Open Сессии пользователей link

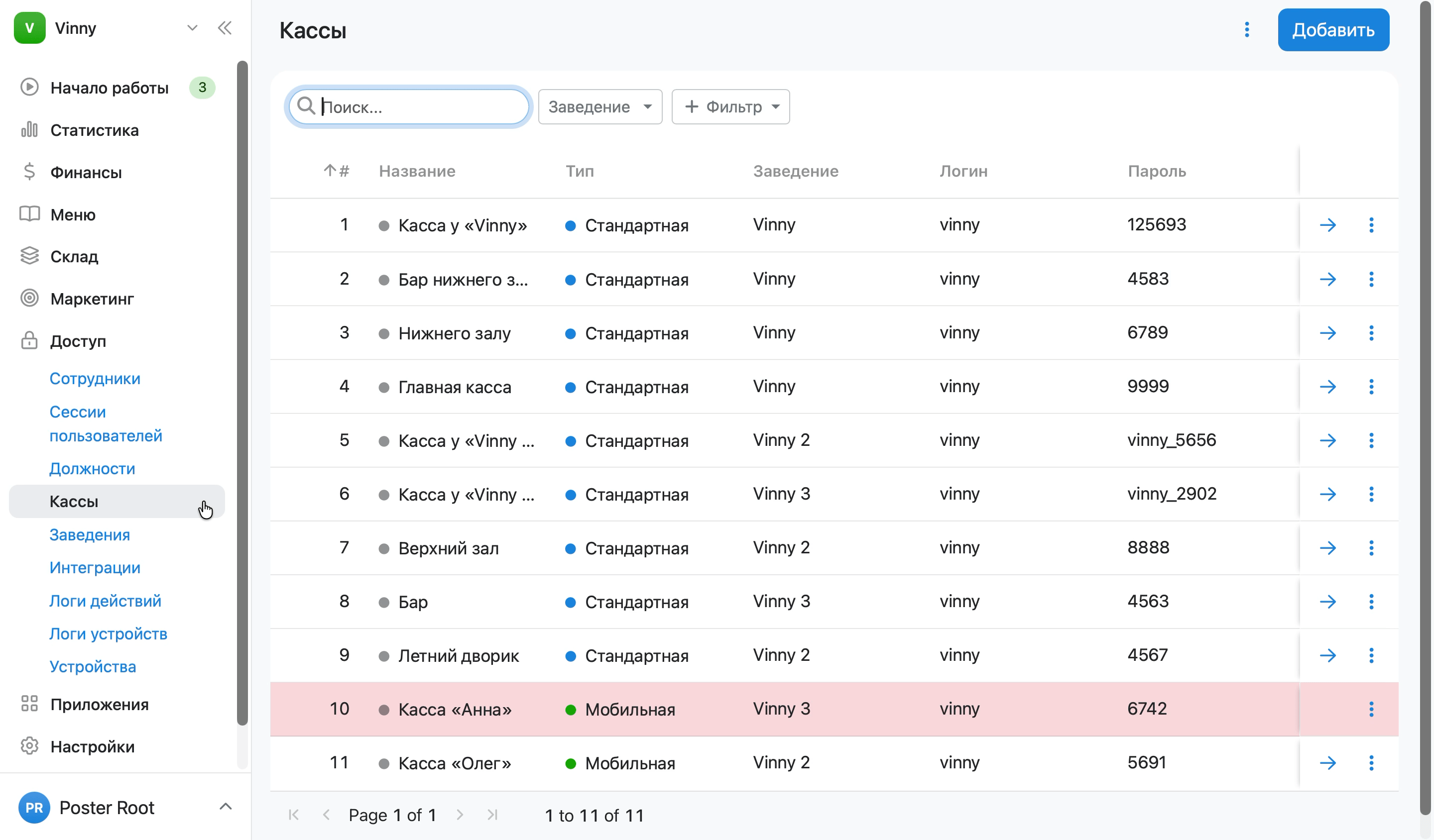(106, 423)
